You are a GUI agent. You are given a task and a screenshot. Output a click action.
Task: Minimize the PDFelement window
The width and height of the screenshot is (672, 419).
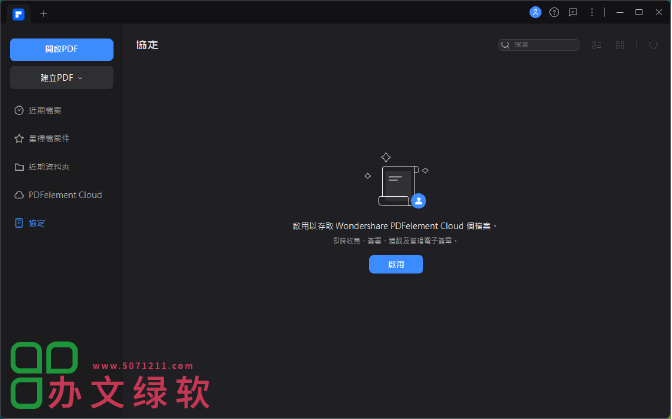click(620, 12)
